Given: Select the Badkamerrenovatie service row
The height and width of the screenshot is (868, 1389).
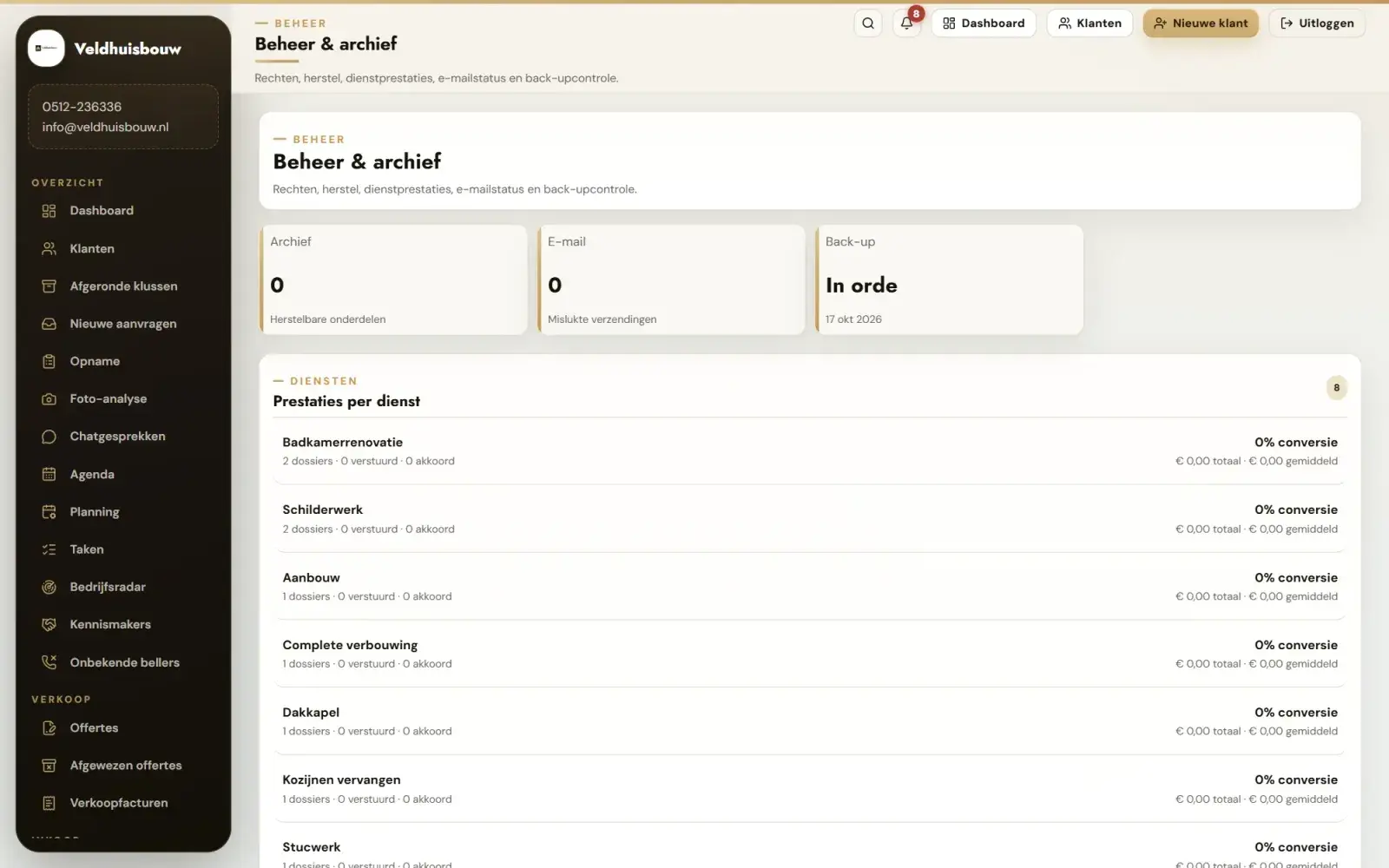Looking at the screenshot, I should coord(810,451).
